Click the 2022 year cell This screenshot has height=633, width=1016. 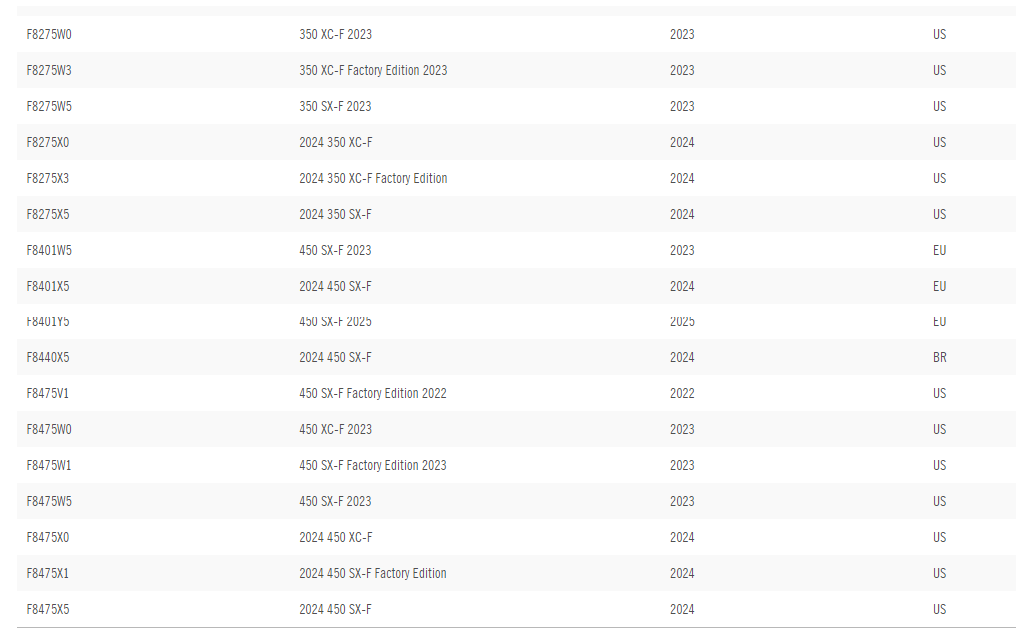(x=682, y=393)
